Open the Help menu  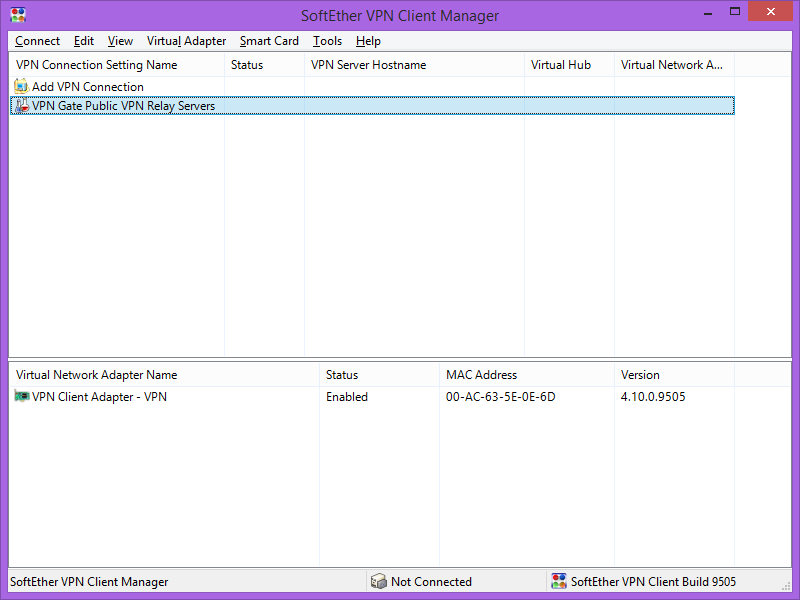tap(368, 41)
